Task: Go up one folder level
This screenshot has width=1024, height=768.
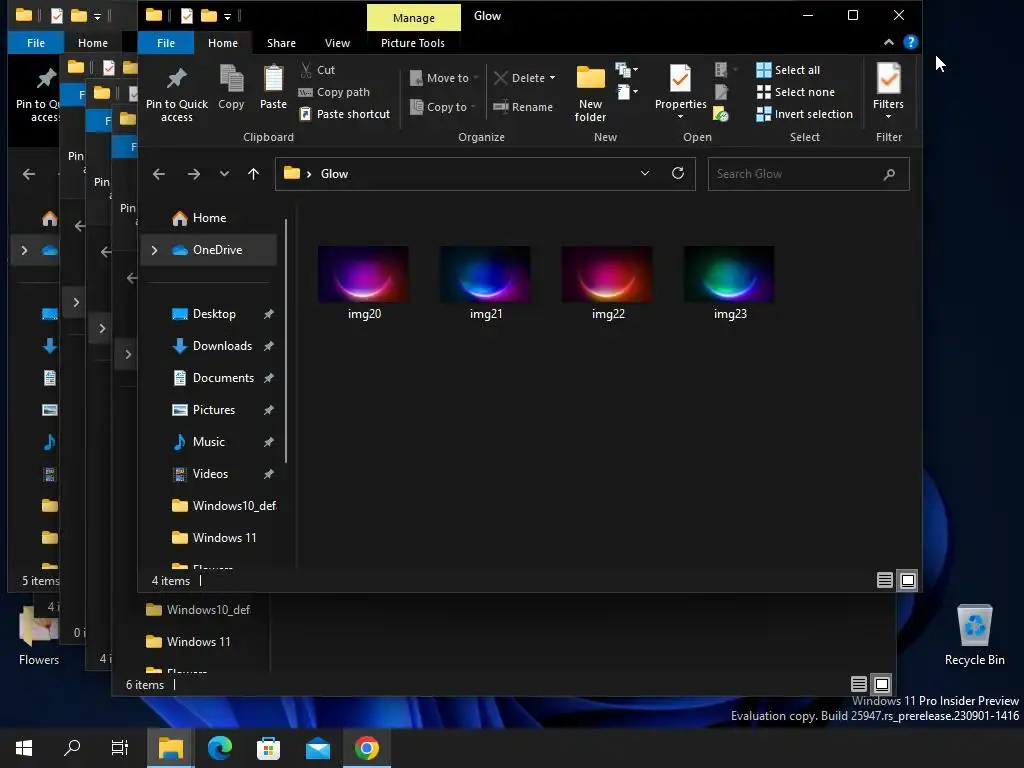Action: coord(253,174)
